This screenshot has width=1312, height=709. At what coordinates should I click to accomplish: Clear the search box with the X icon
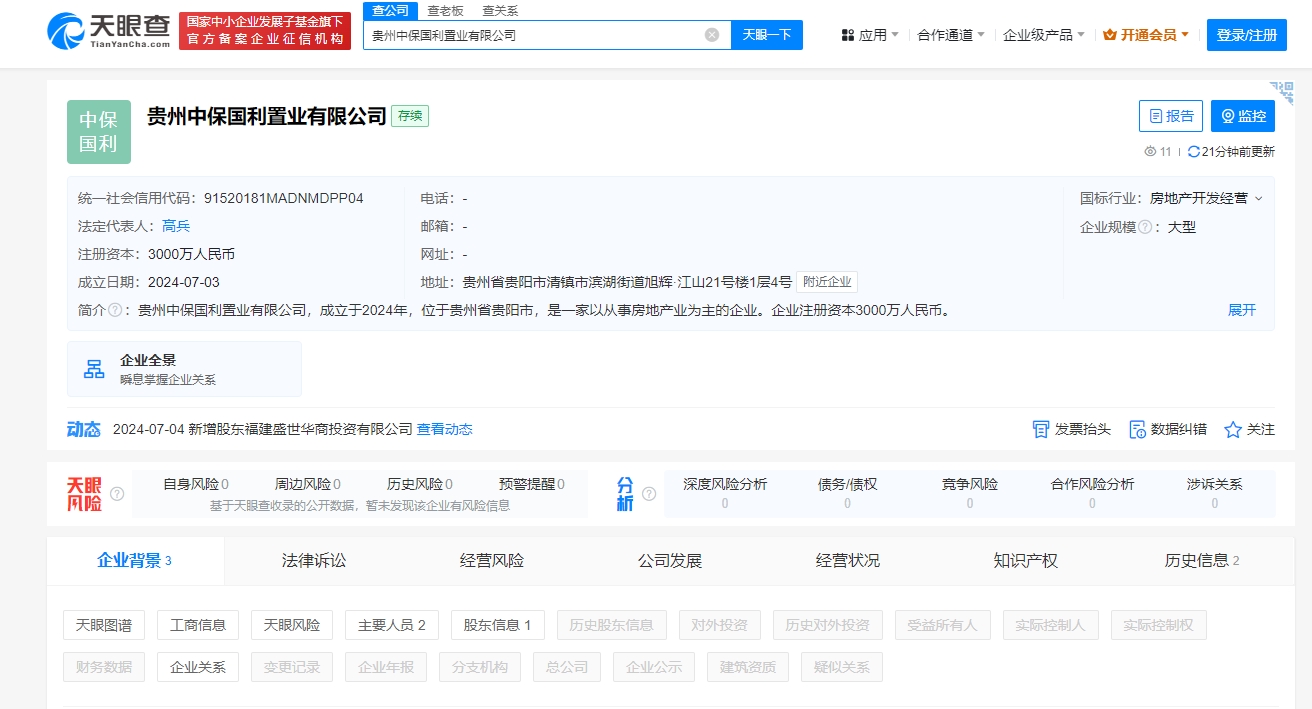pos(712,35)
